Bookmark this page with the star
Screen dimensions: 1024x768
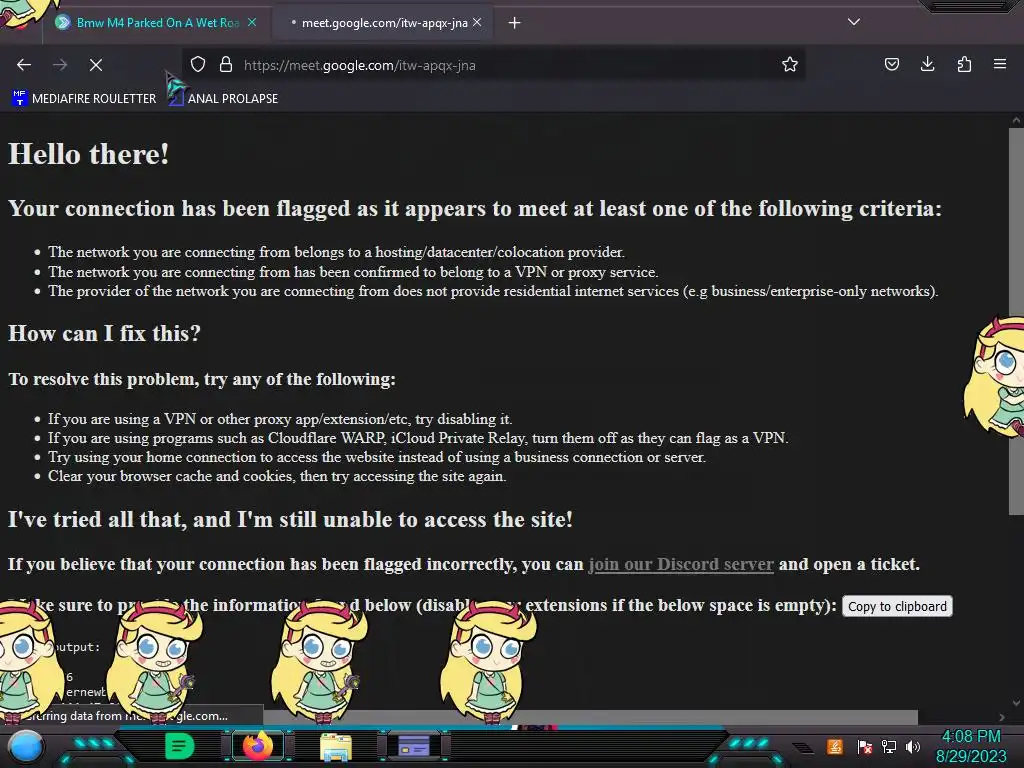coord(790,65)
